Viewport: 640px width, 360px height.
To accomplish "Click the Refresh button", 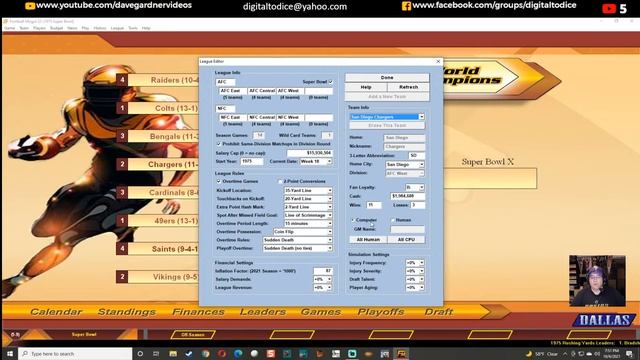I will 408,87.
